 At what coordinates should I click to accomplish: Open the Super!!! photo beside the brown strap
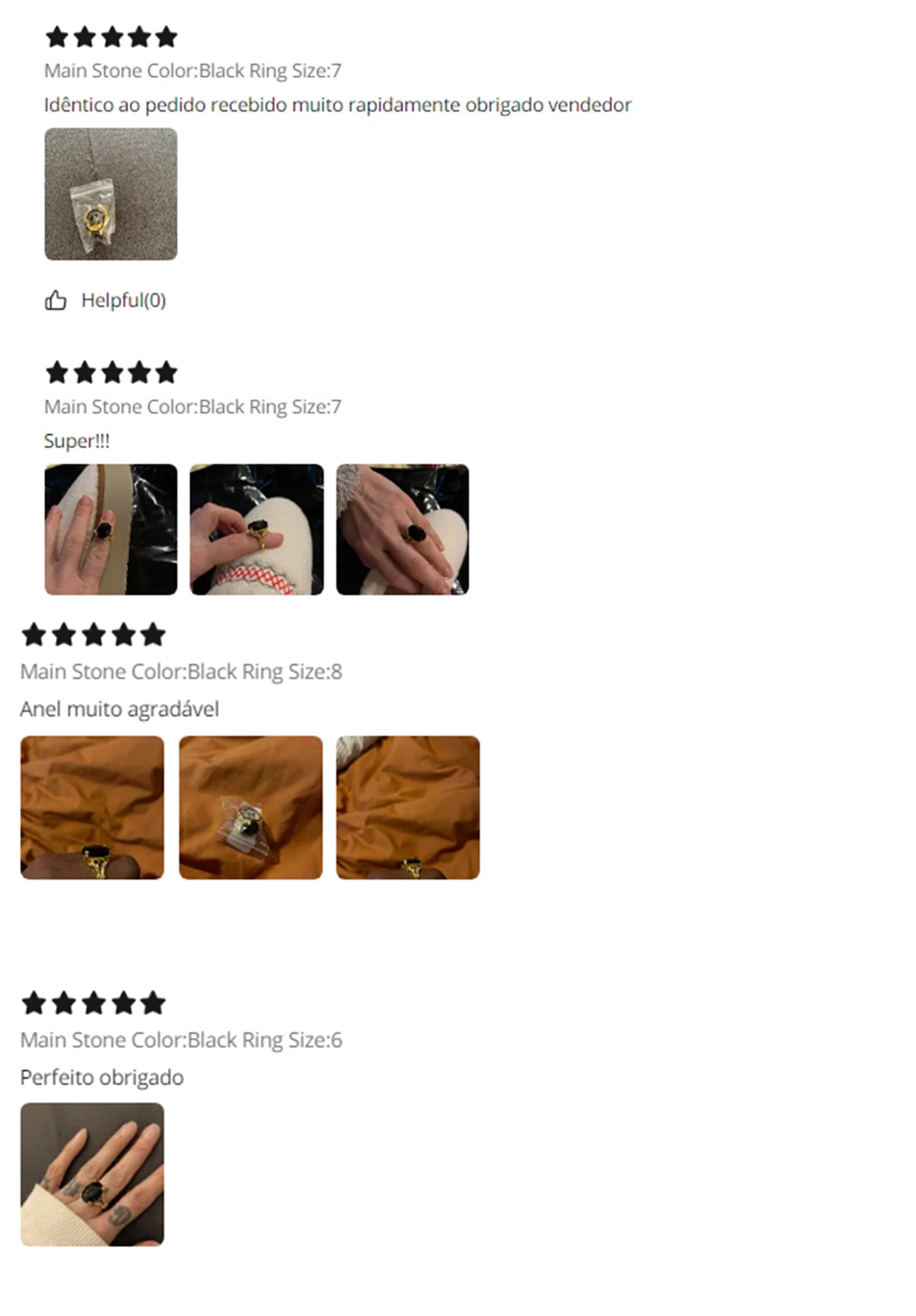(x=111, y=529)
